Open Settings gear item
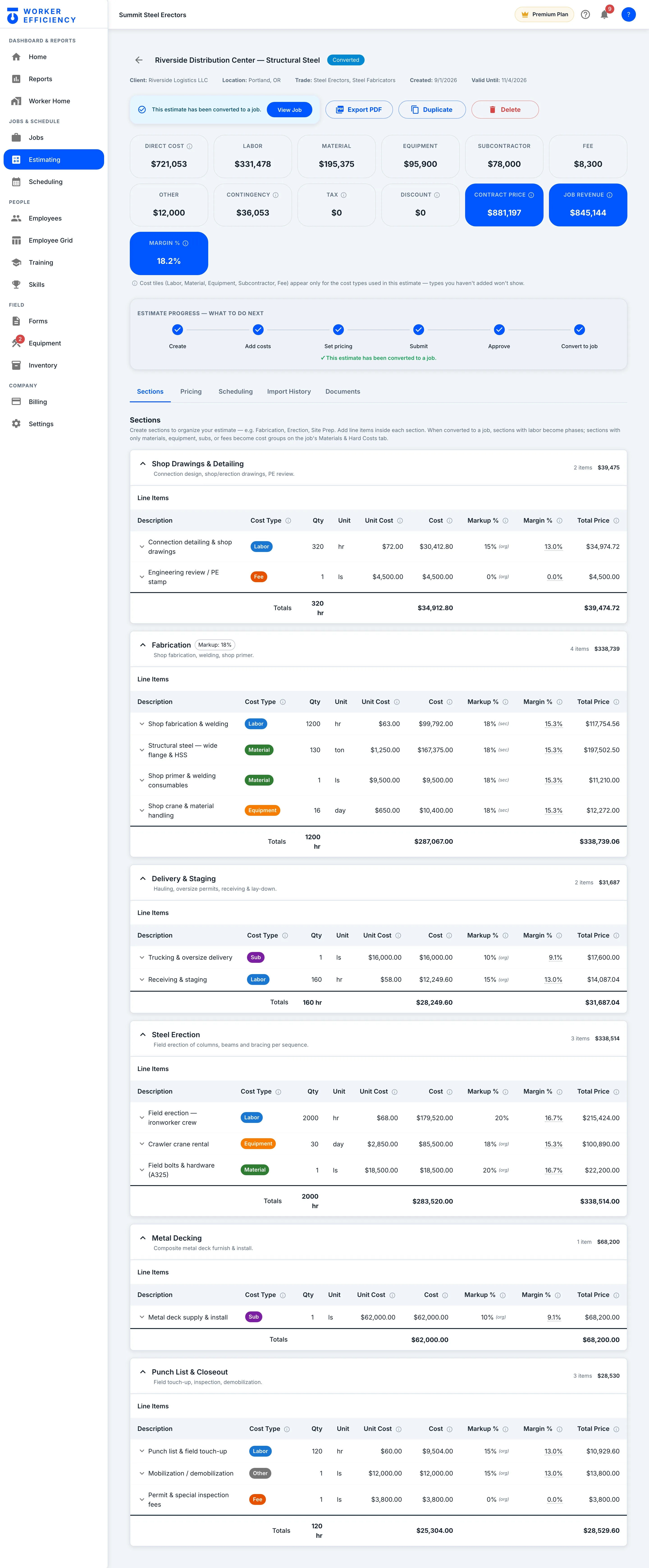Viewport: 649px width, 1568px height. click(x=54, y=424)
